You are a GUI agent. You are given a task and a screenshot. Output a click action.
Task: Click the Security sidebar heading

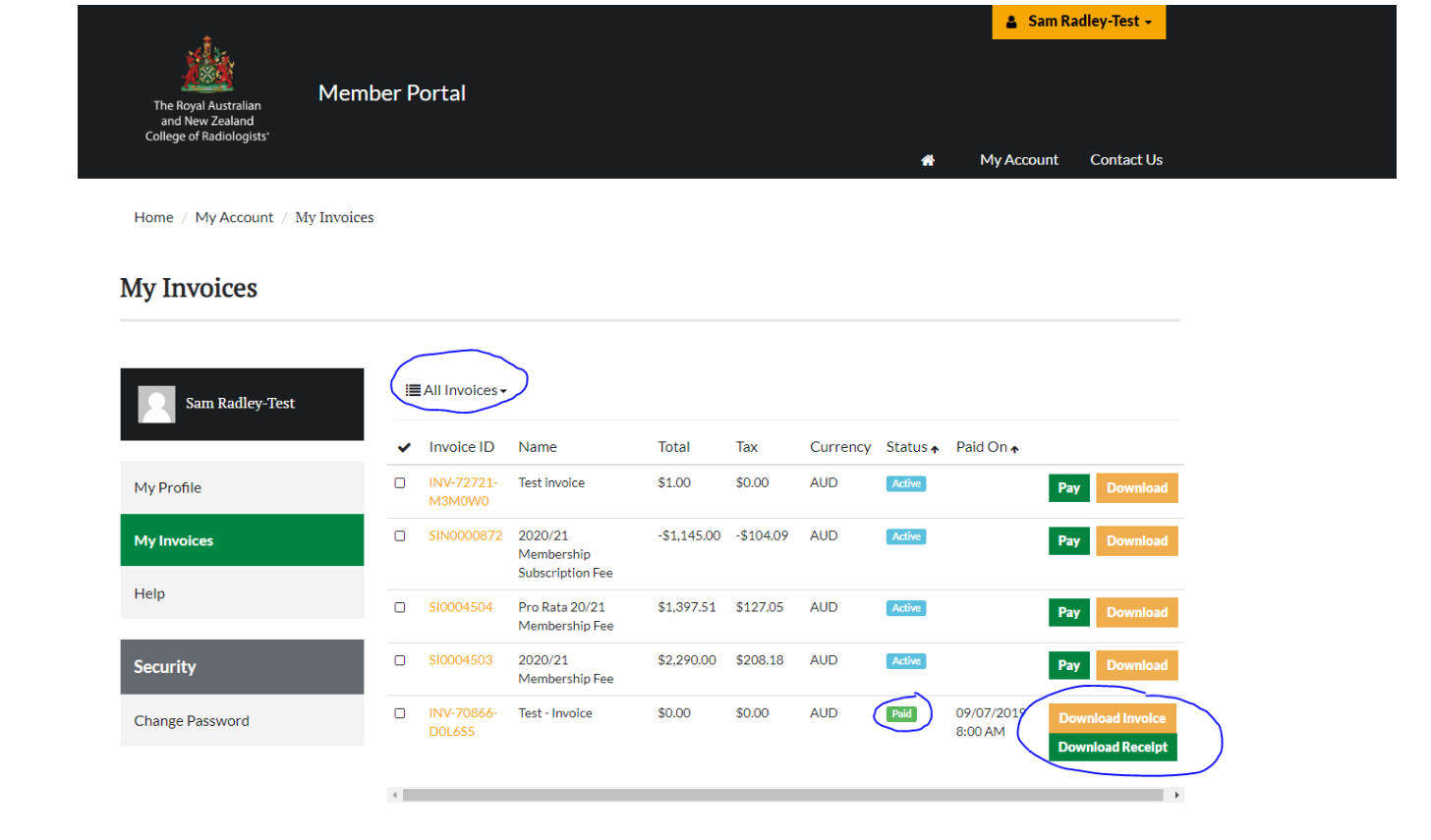(x=242, y=667)
